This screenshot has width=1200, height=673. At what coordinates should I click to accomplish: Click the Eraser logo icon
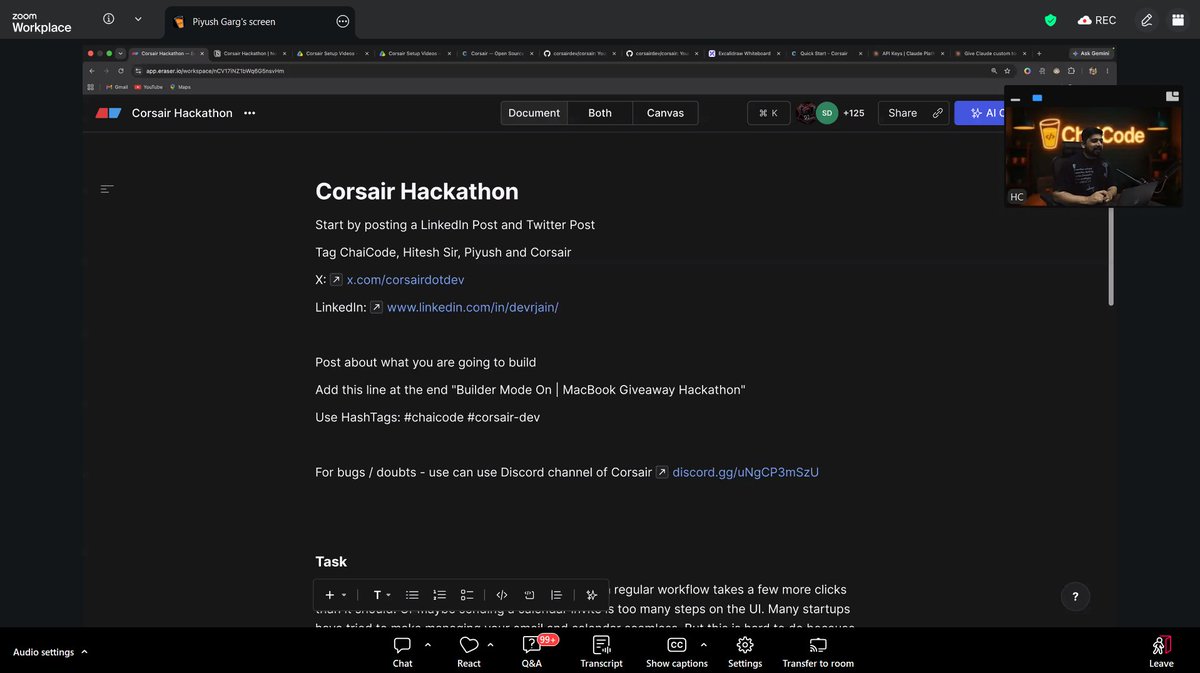[x=108, y=113]
